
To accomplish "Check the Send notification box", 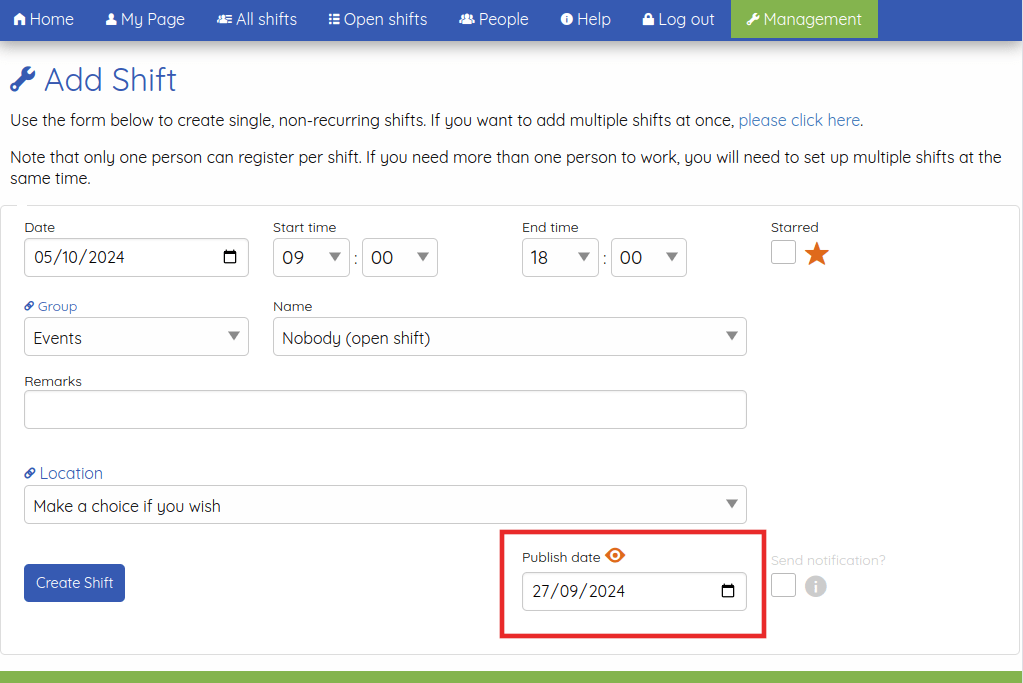I will 783,584.
